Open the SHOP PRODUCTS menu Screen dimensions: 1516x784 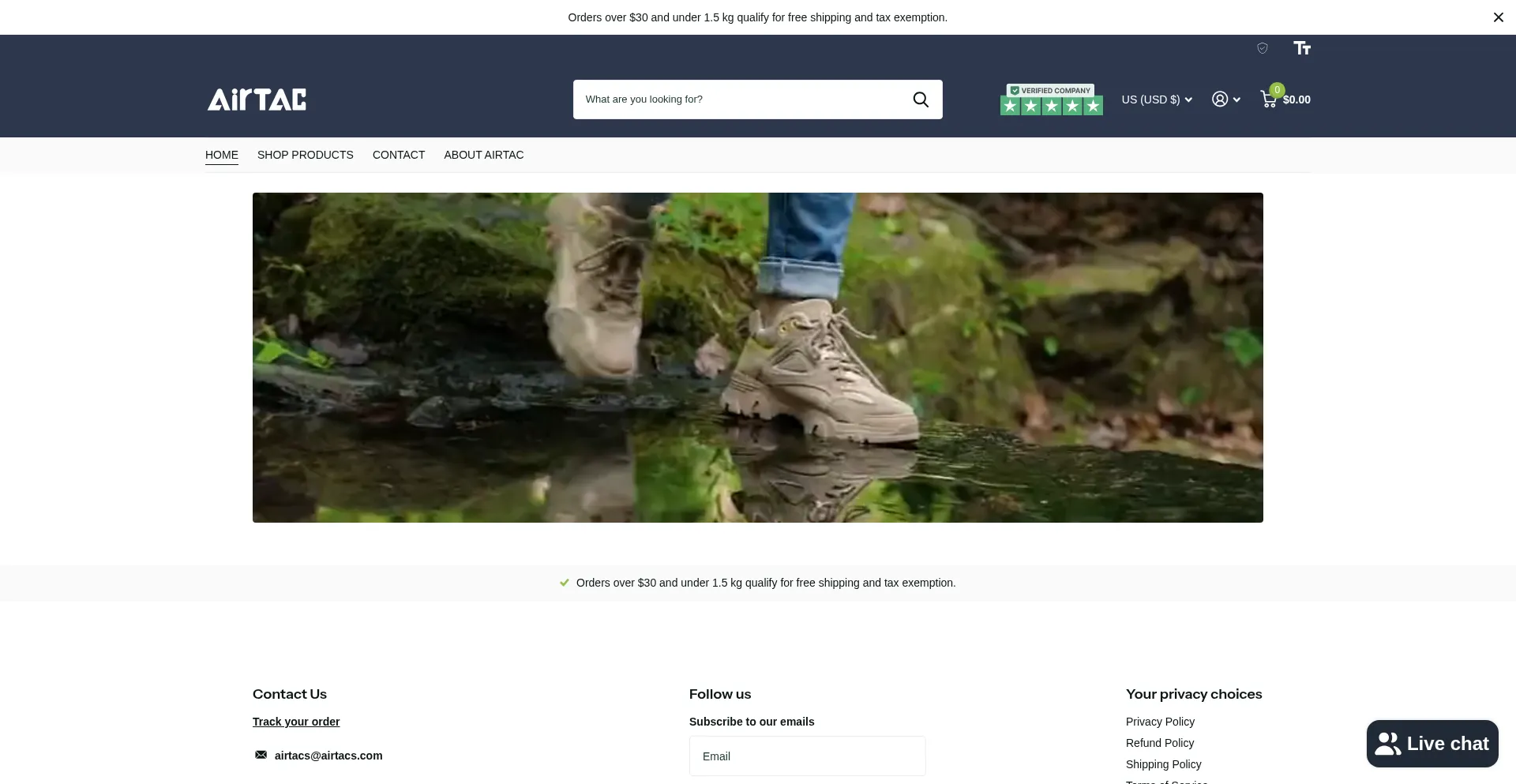(x=306, y=155)
